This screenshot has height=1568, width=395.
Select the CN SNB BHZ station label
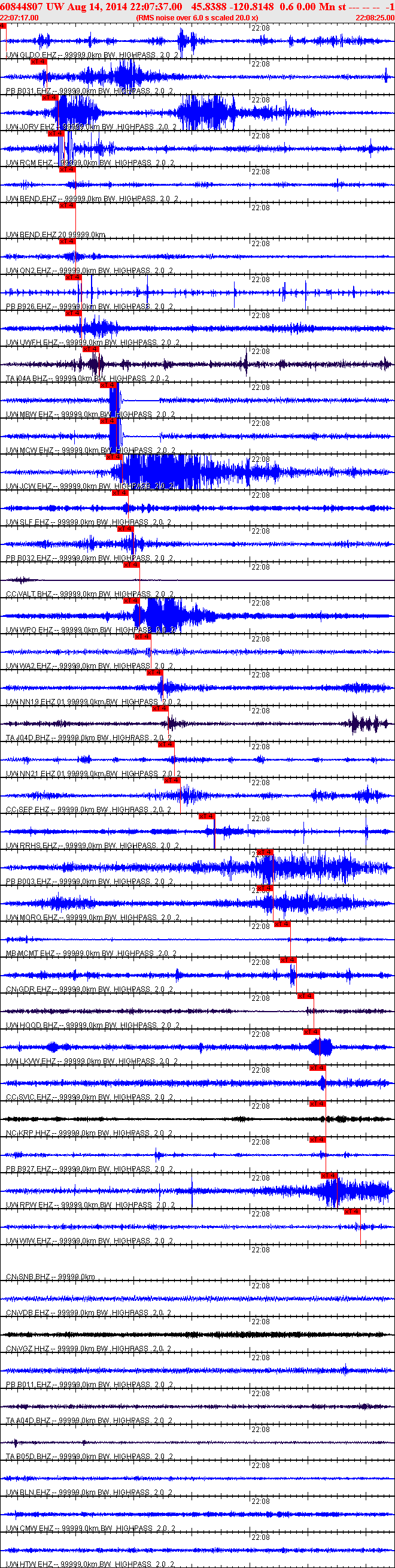(x=50, y=1276)
